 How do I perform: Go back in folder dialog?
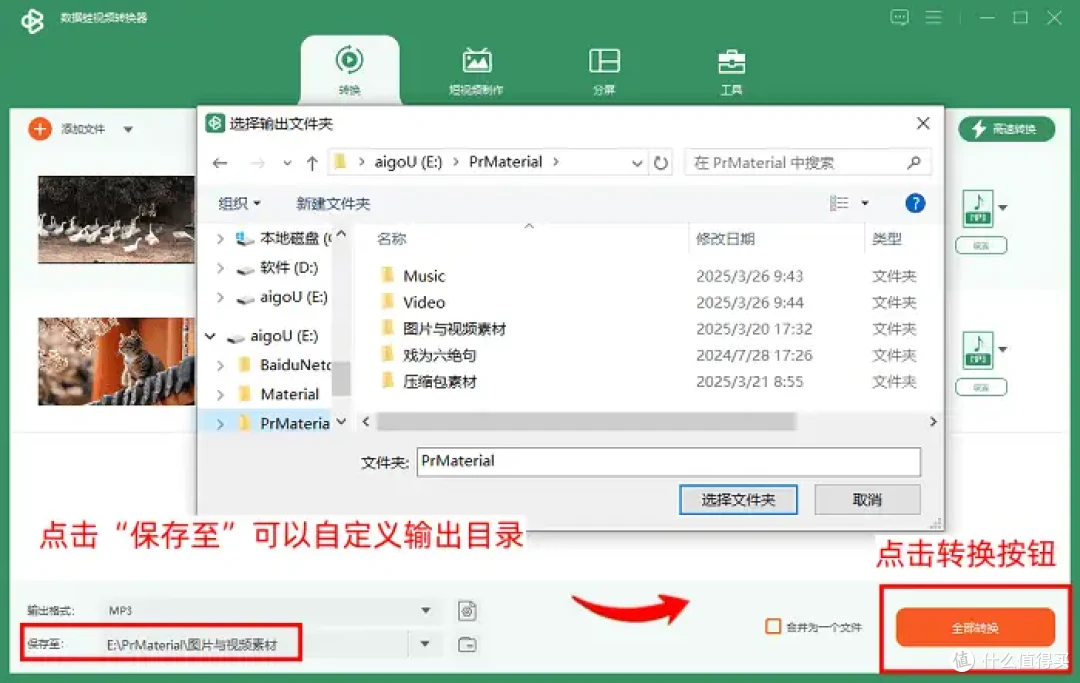coord(220,163)
